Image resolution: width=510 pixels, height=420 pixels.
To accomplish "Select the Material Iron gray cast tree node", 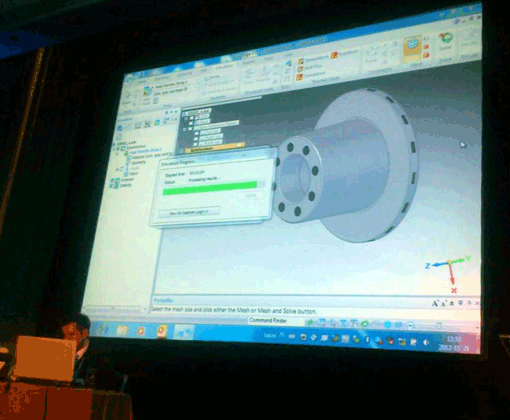I will coord(150,156).
